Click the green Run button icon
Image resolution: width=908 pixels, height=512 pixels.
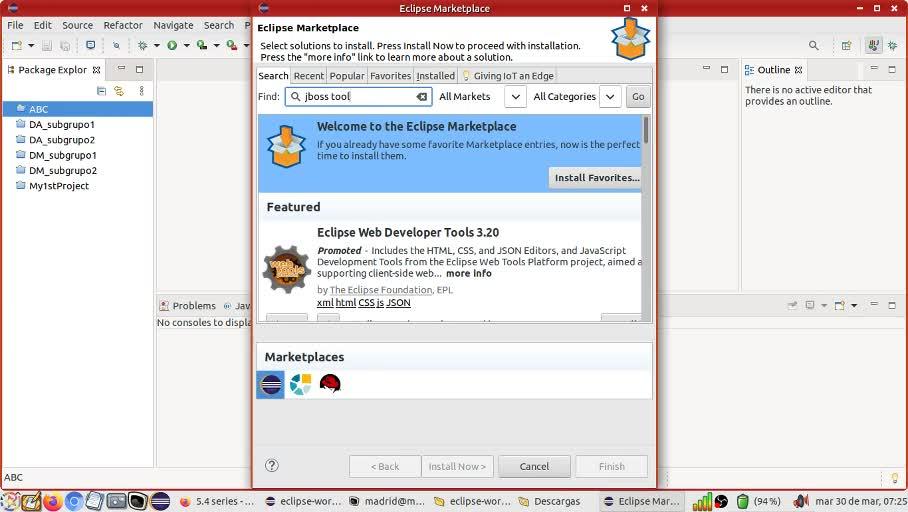point(172,45)
